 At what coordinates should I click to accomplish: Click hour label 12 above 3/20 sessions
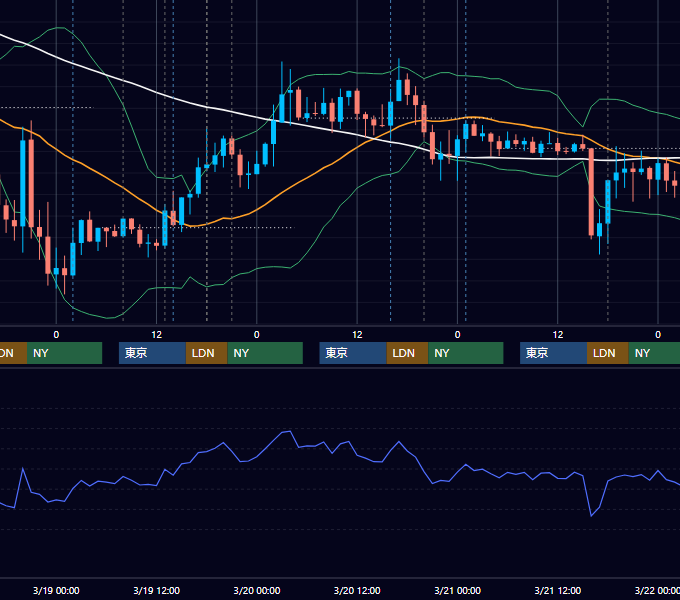point(357,335)
